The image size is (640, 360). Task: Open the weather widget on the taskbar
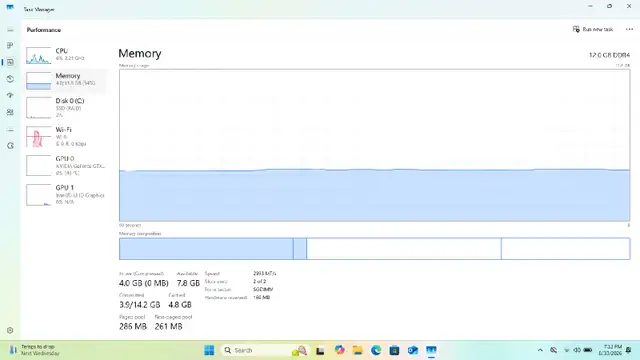click(x=35, y=350)
